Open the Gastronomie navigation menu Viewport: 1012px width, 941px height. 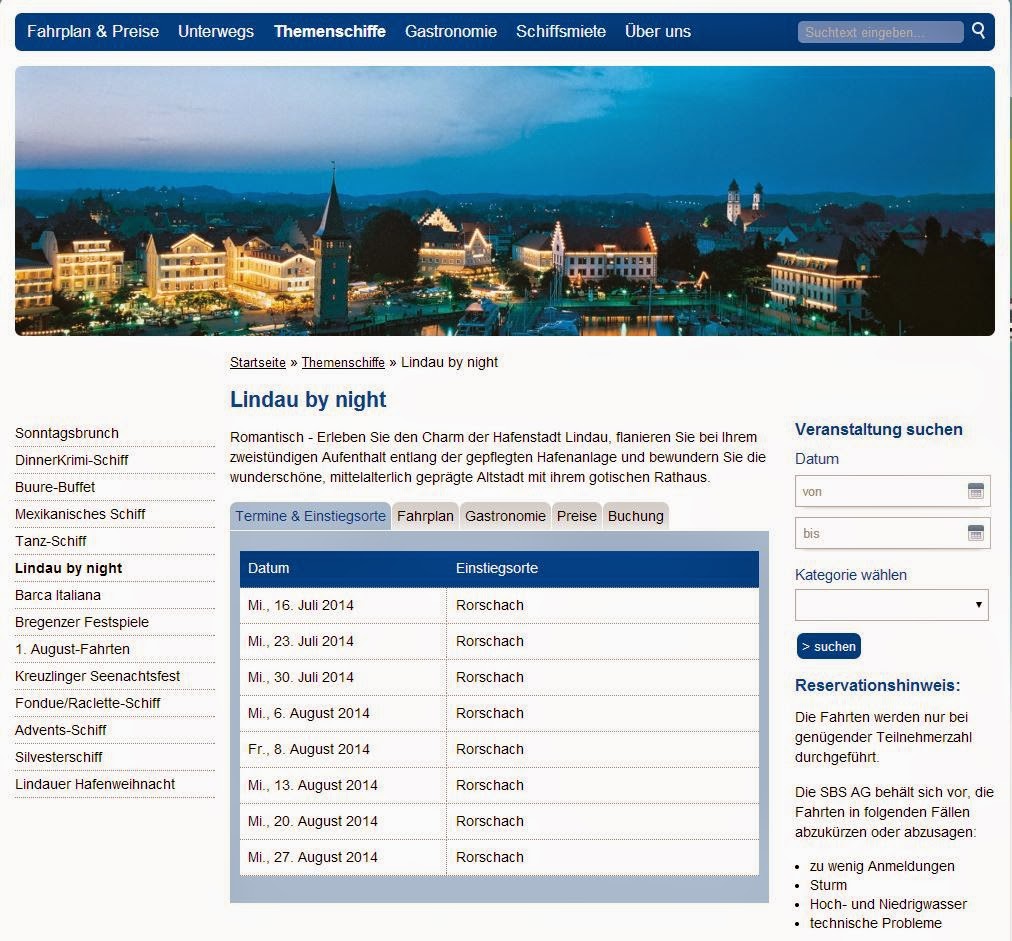point(451,31)
